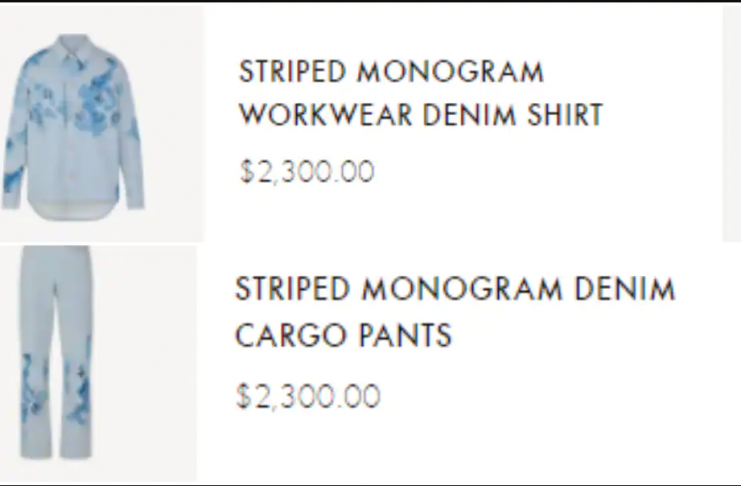Click the dollar sign of the shirt price
This screenshot has width=741, height=486.
pos(246,172)
